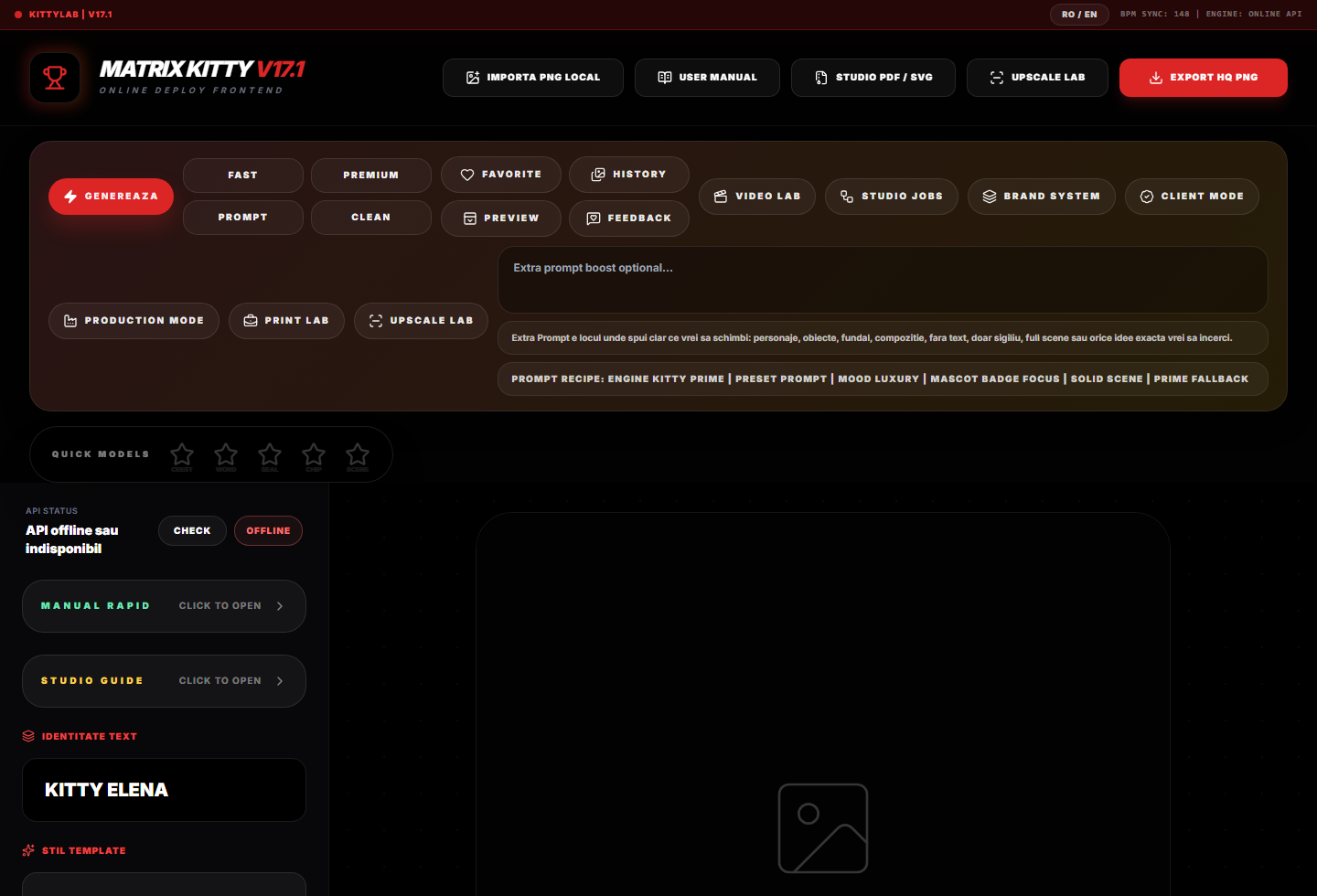Image resolution: width=1317 pixels, height=896 pixels.
Task: Click the QUICK MODELS label
Action: (101, 454)
